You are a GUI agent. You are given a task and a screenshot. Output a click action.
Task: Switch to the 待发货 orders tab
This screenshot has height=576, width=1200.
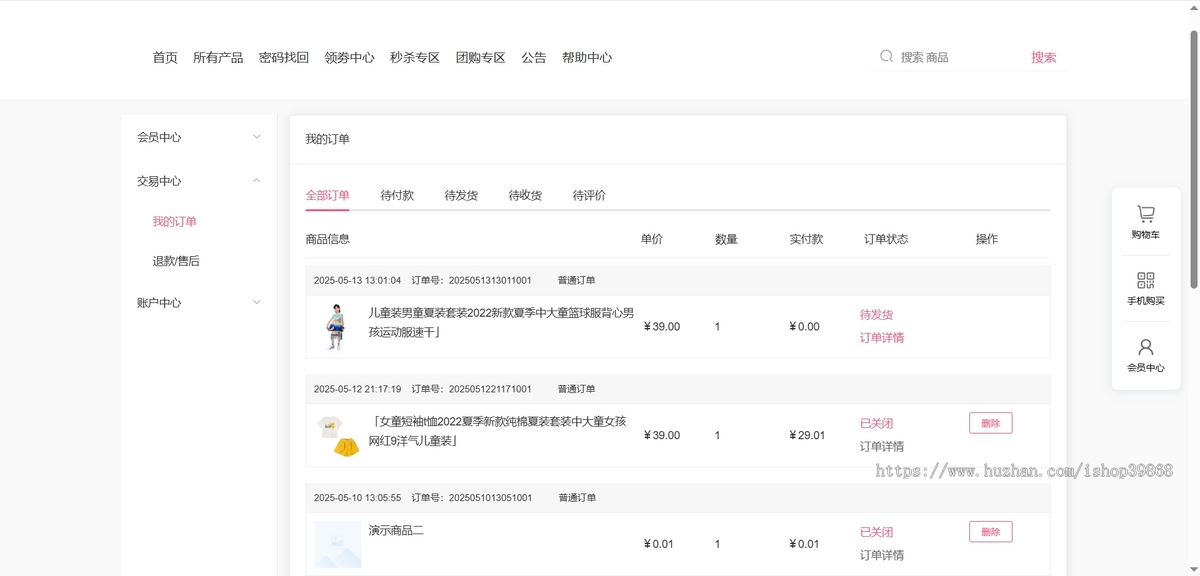point(461,195)
